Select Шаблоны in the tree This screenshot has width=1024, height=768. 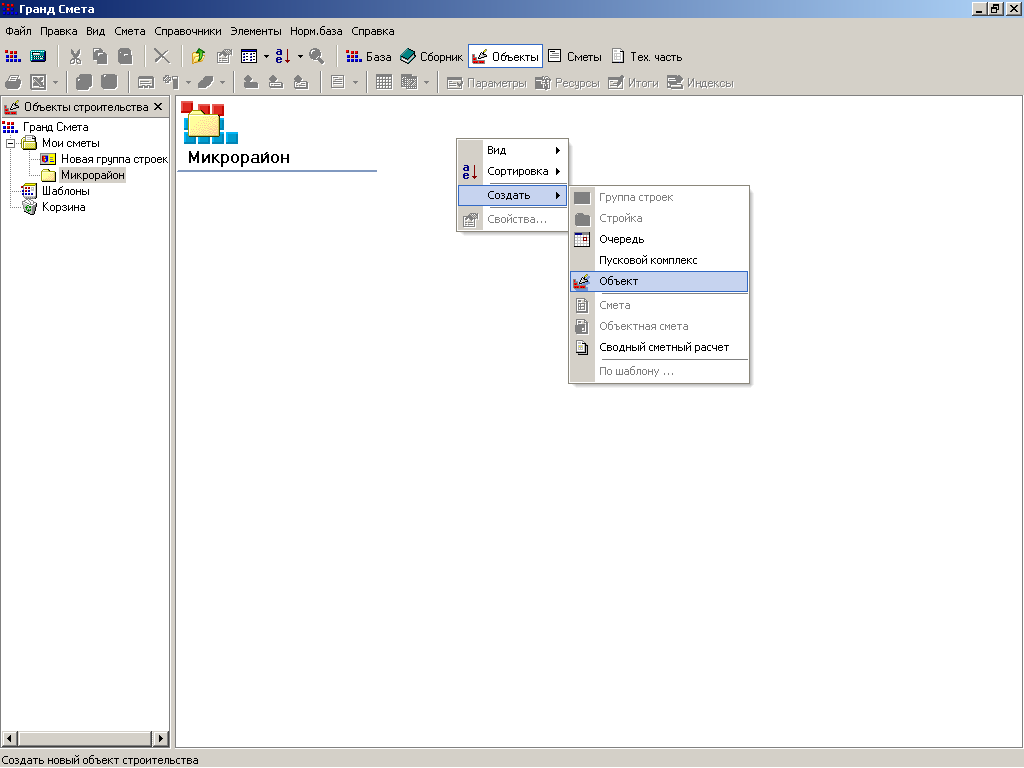click(x=66, y=191)
